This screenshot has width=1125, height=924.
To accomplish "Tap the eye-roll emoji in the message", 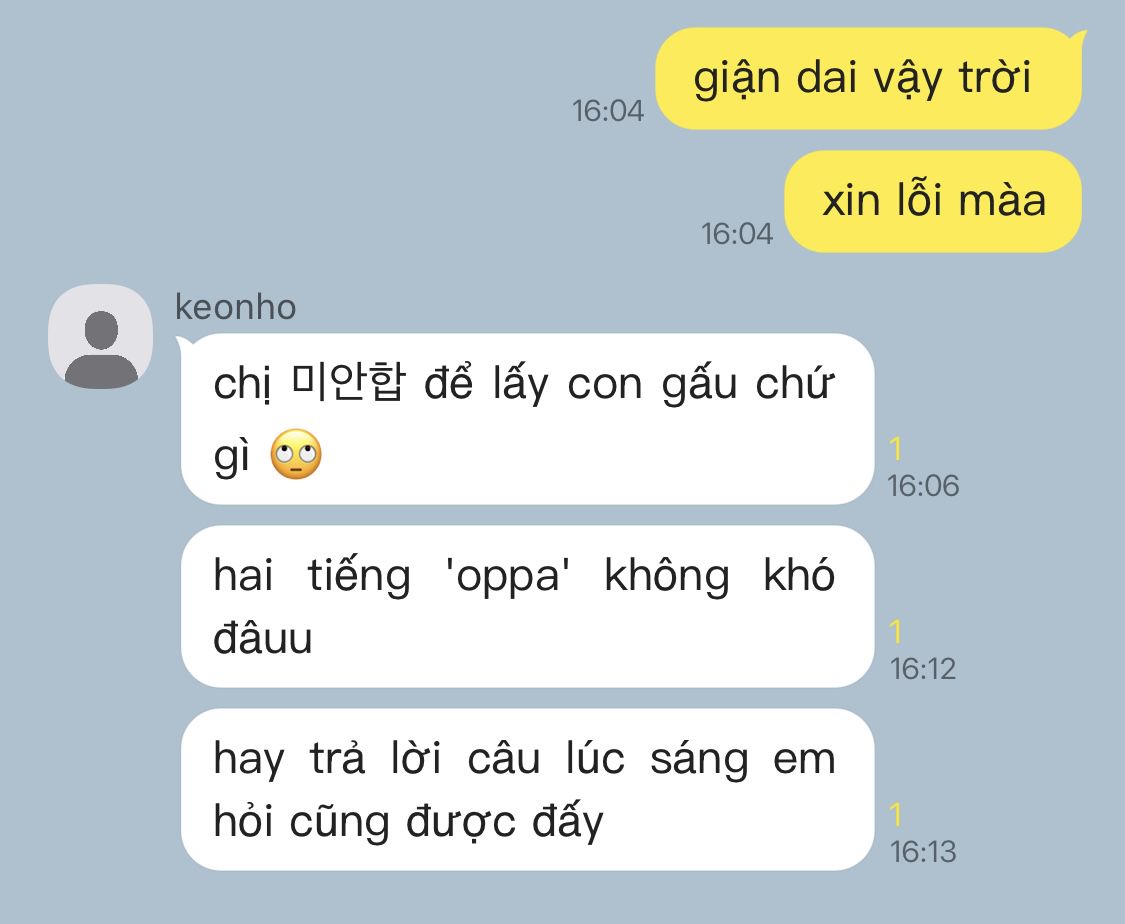I will tap(296, 454).
